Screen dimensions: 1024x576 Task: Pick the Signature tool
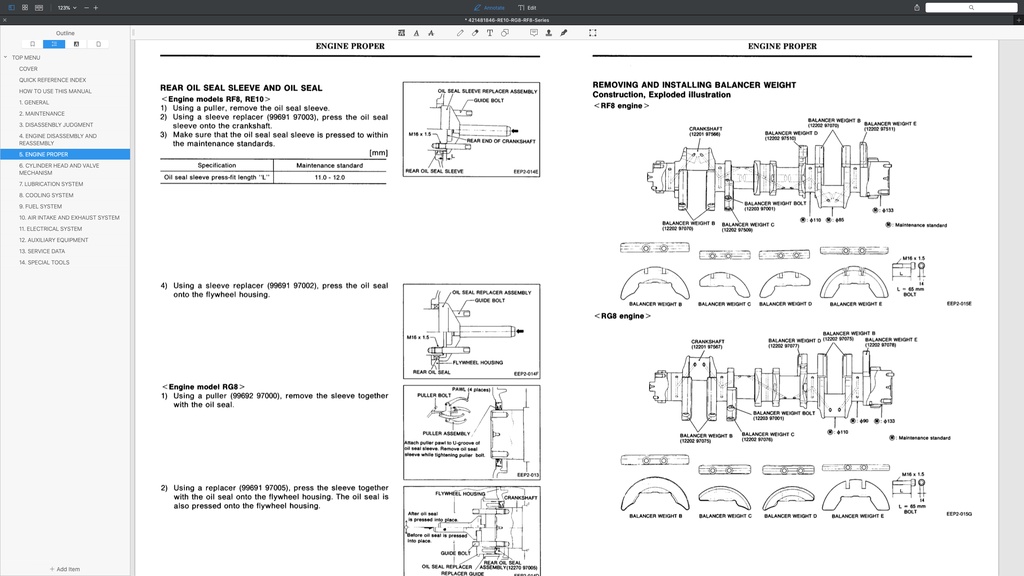(564, 32)
